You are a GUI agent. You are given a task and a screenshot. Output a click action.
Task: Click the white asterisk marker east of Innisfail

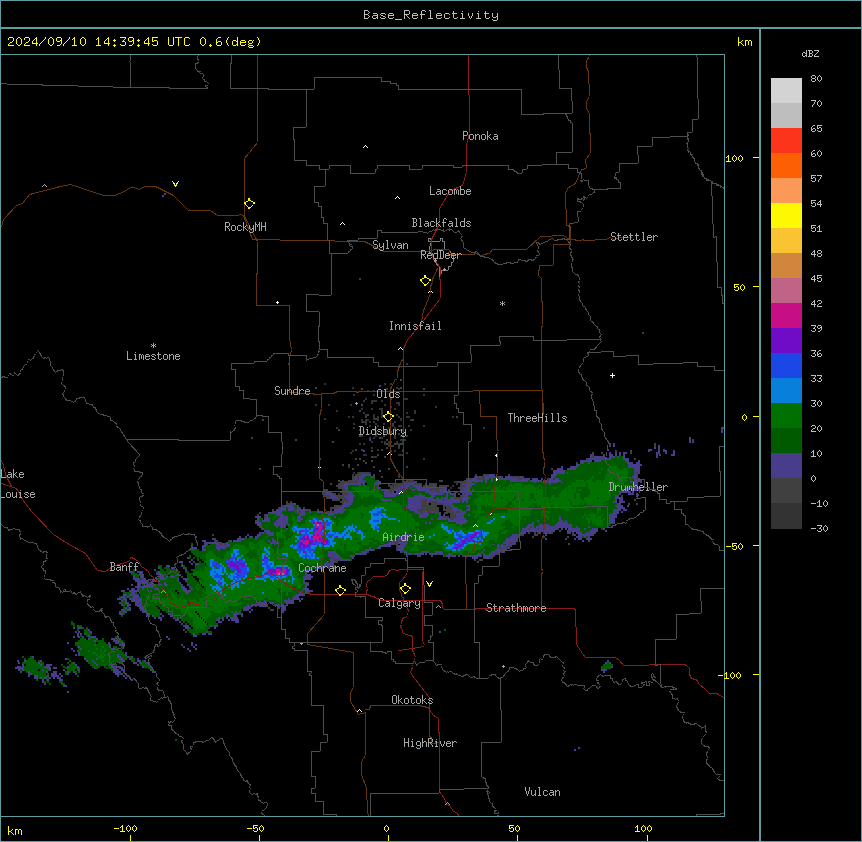[x=502, y=303]
